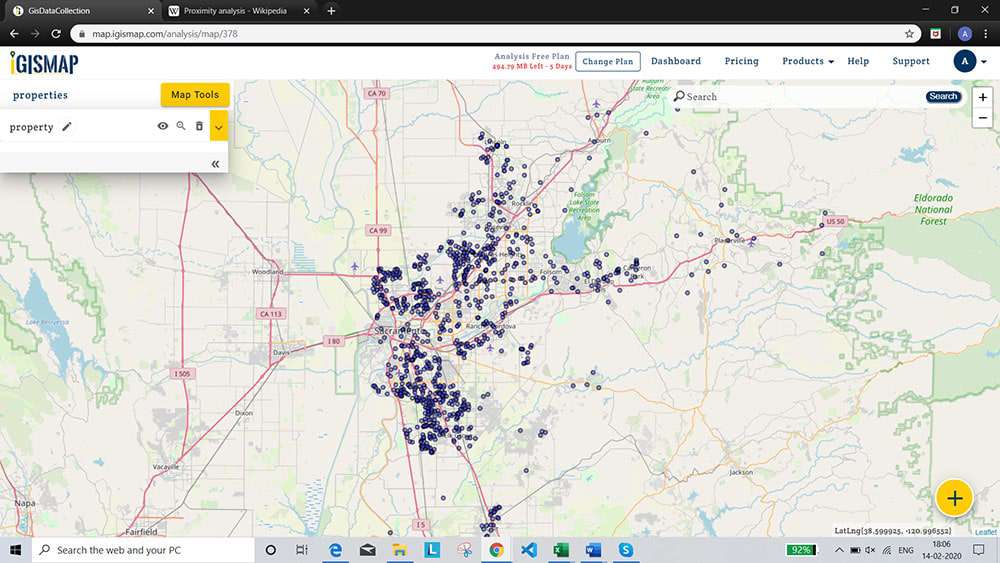Reload the current page

coord(56,34)
